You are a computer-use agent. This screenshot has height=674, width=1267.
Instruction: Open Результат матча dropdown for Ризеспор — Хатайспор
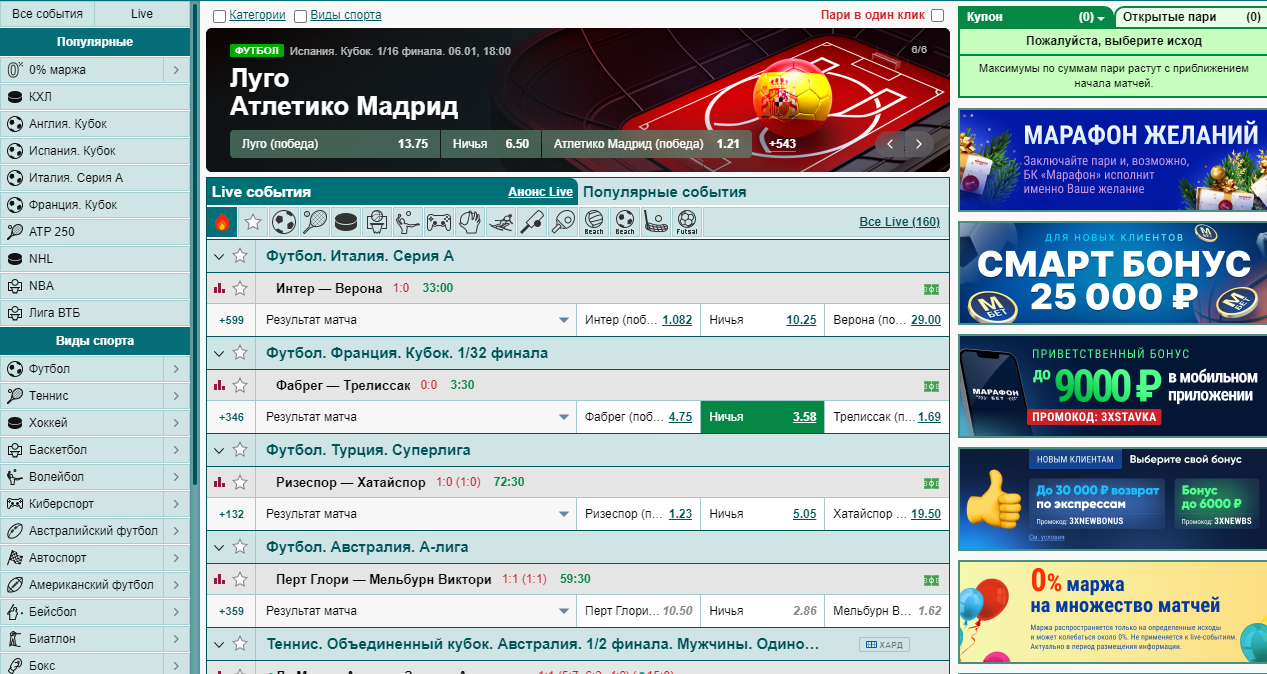416,514
